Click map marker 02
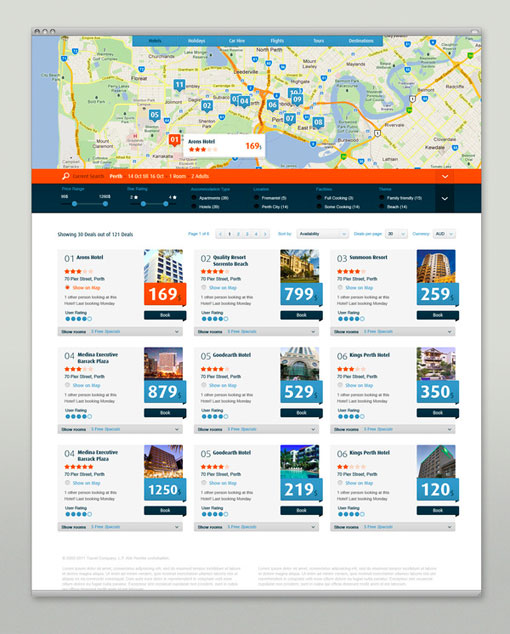510x634 pixels. pos(207,106)
